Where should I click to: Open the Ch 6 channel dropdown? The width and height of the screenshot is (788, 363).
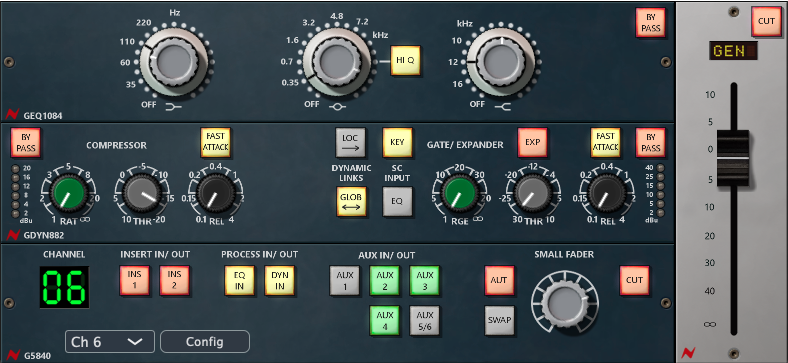tap(110, 342)
